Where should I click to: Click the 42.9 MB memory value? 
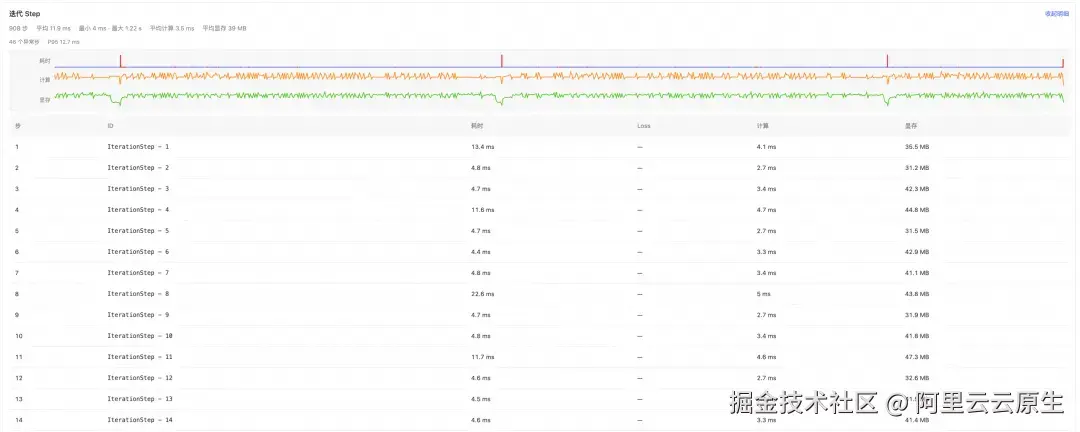[917, 251]
